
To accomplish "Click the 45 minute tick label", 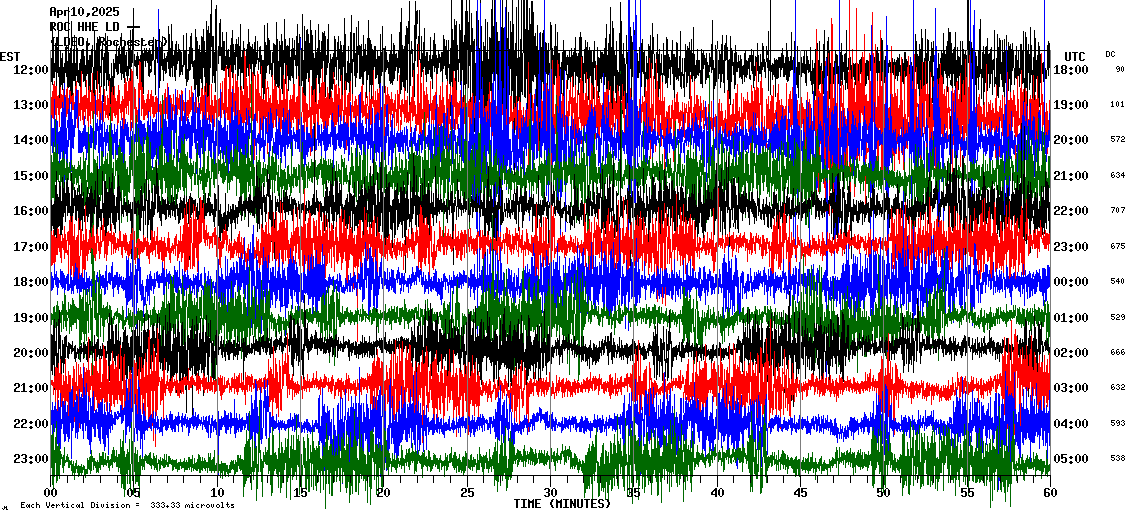I will (x=800, y=493).
